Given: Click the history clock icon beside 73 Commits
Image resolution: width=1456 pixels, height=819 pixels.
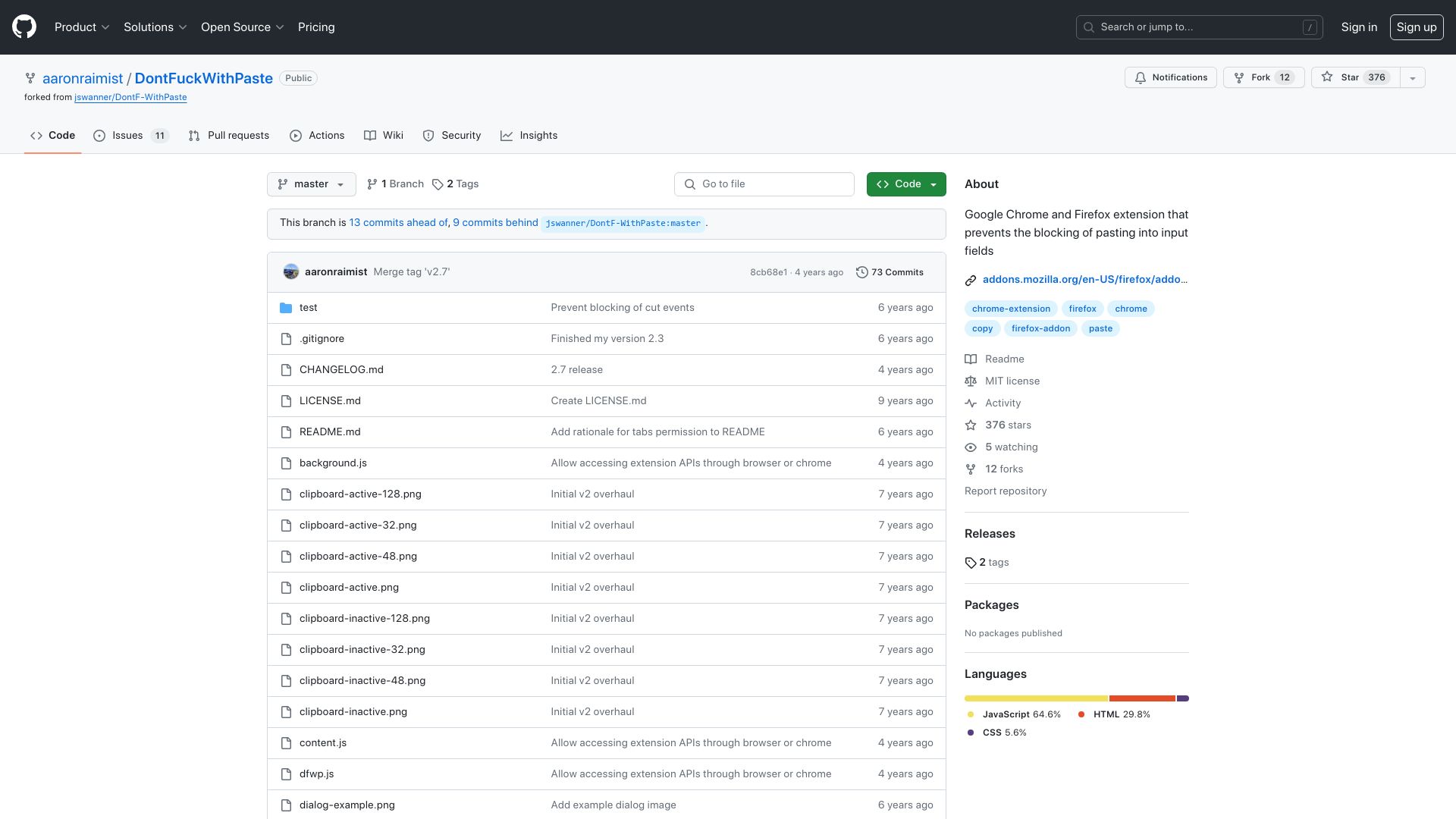Looking at the screenshot, I should [862, 272].
